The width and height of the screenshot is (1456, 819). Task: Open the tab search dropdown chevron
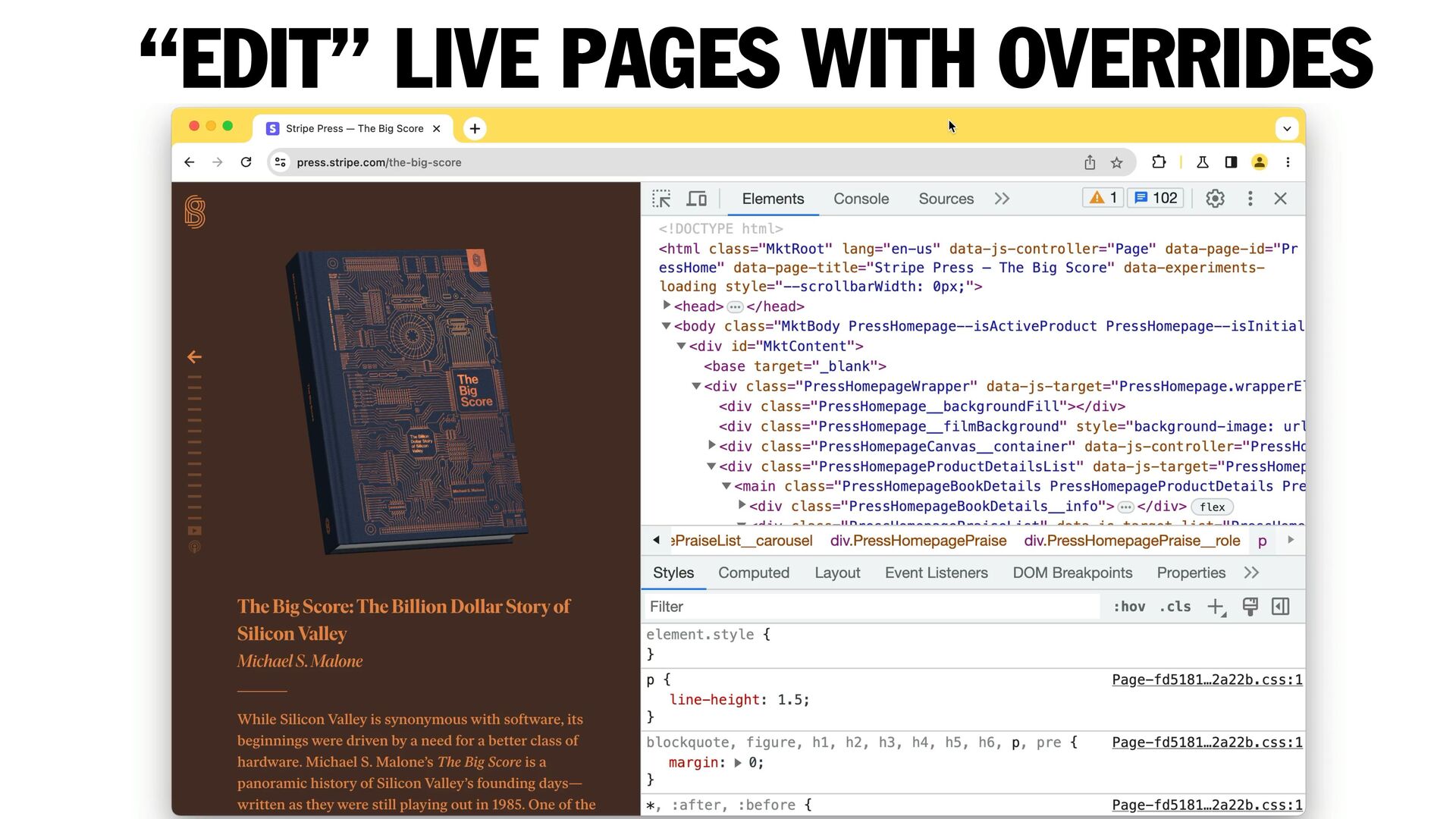(1287, 129)
